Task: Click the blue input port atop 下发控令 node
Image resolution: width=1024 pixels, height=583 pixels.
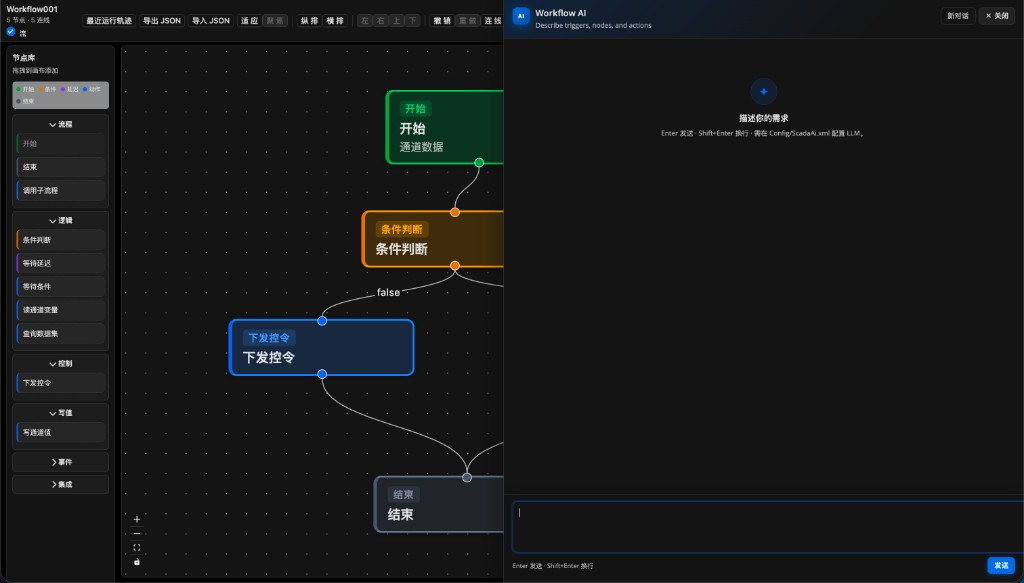Action: 322,321
